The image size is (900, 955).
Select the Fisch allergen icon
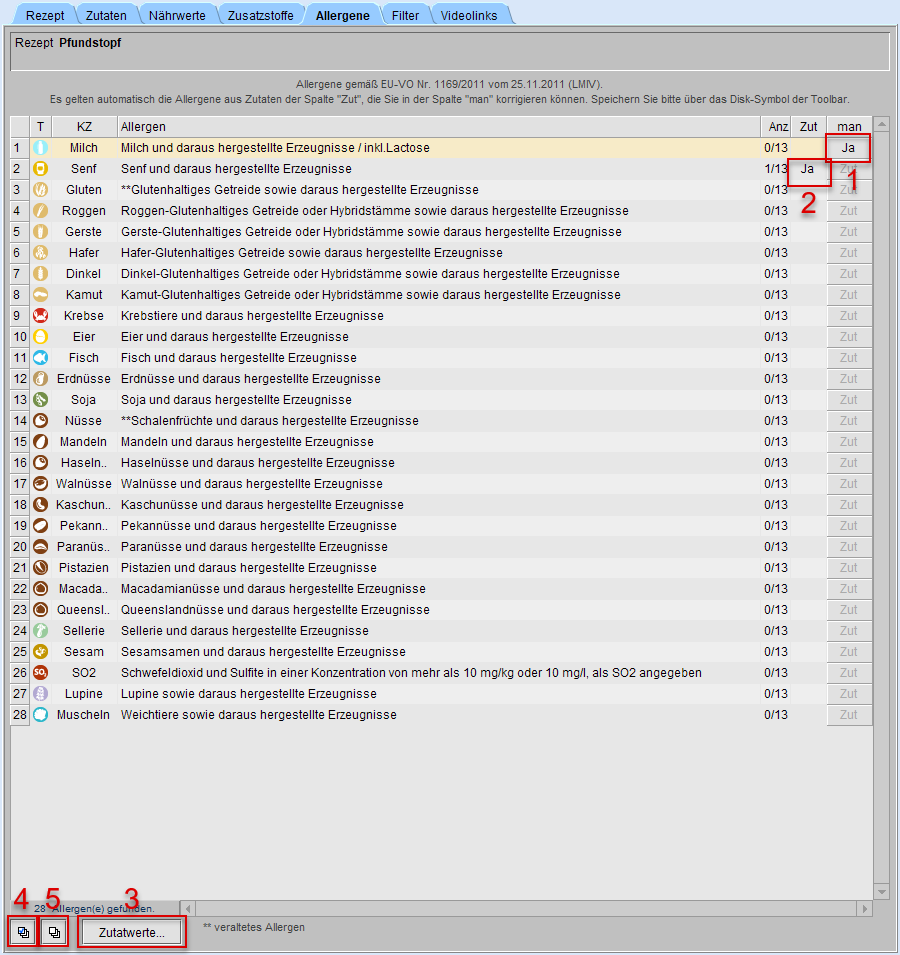point(41,358)
